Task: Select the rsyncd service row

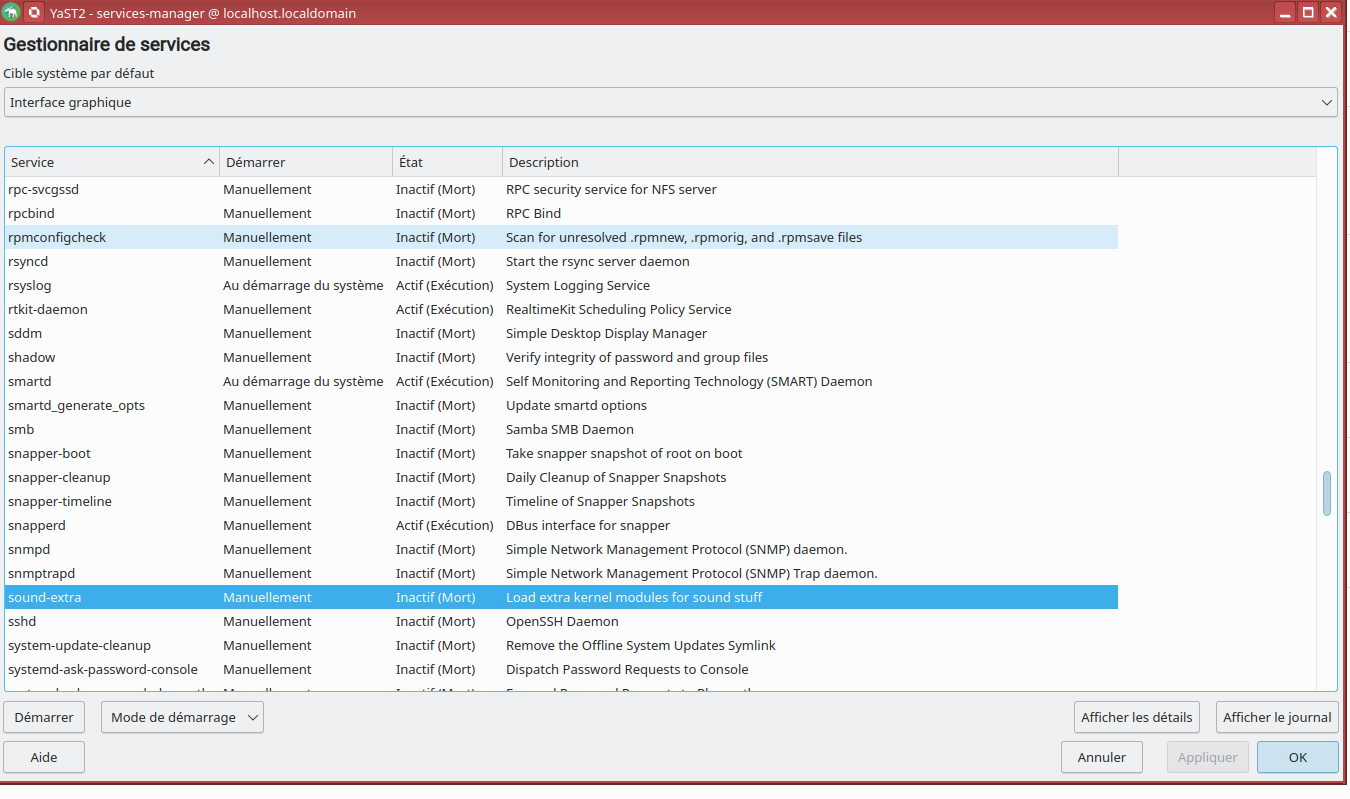Action: coord(561,261)
